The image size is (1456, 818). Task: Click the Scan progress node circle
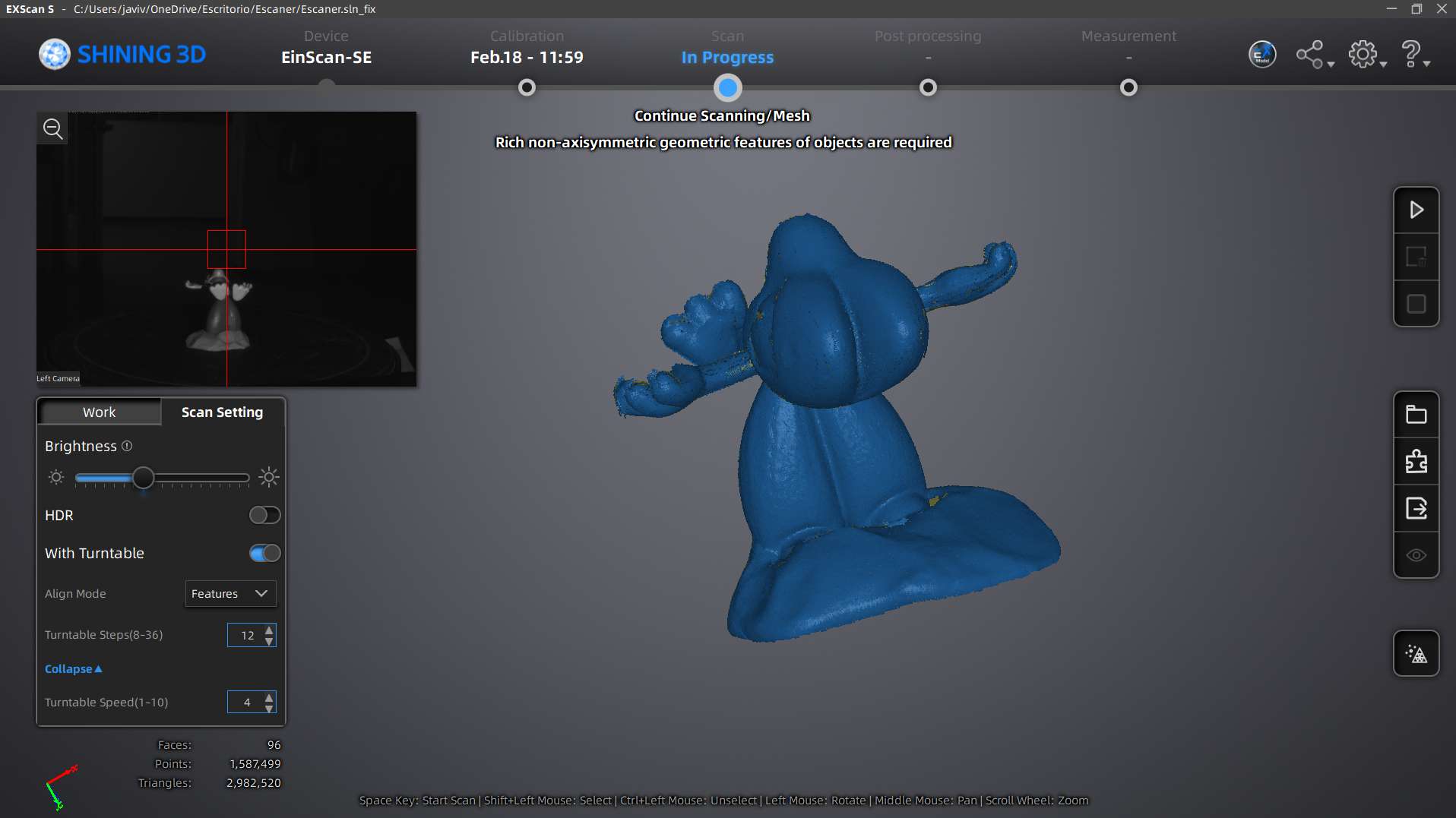[727, 87]
